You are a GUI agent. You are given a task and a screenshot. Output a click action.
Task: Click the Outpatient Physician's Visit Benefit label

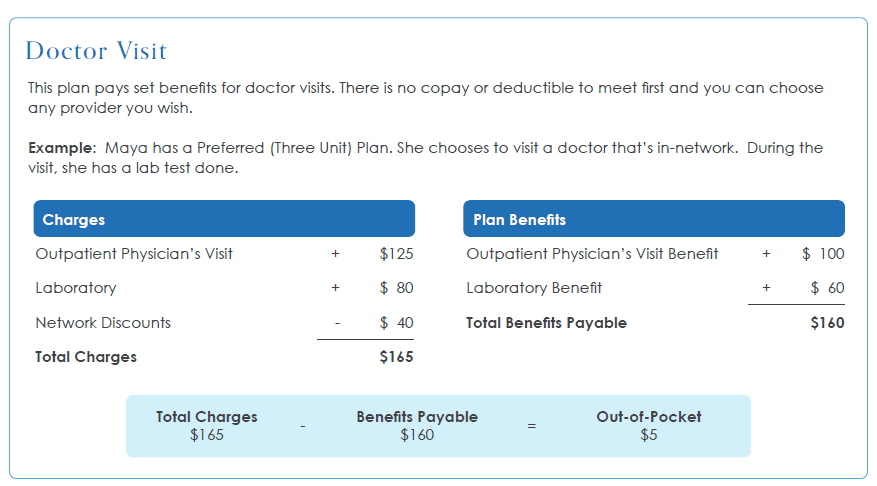click(592, 254)
